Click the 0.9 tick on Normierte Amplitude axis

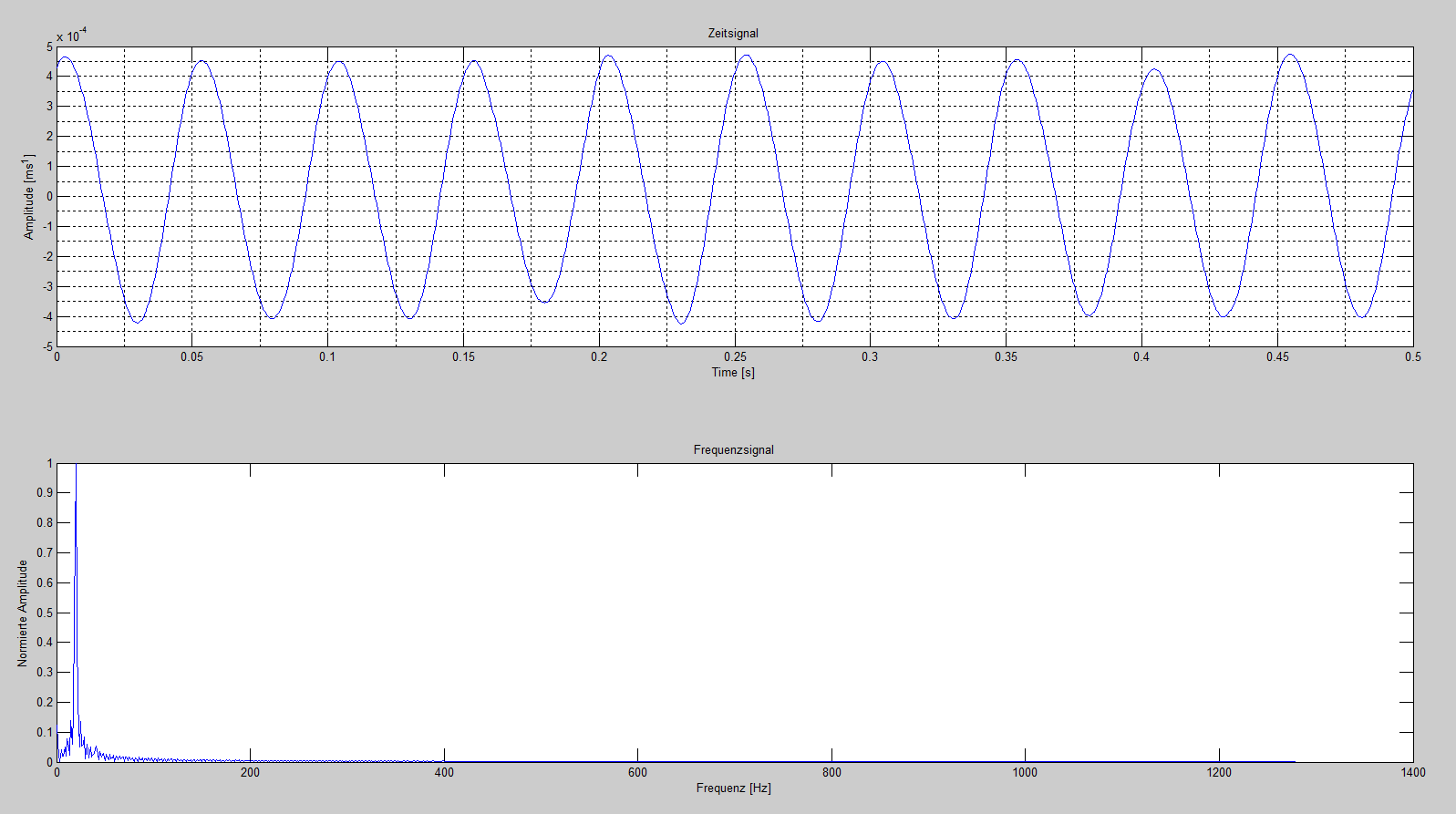(x=45, y=493)
